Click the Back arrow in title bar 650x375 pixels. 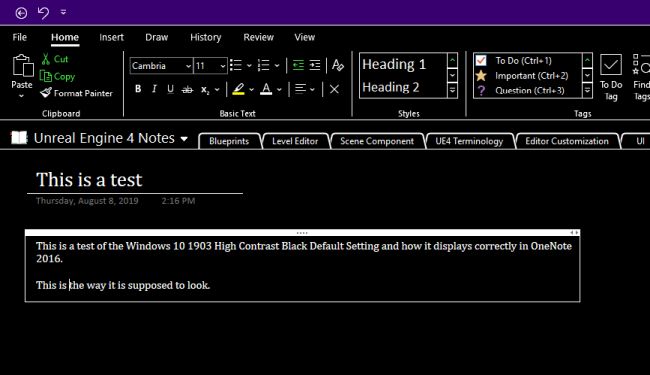21,13
